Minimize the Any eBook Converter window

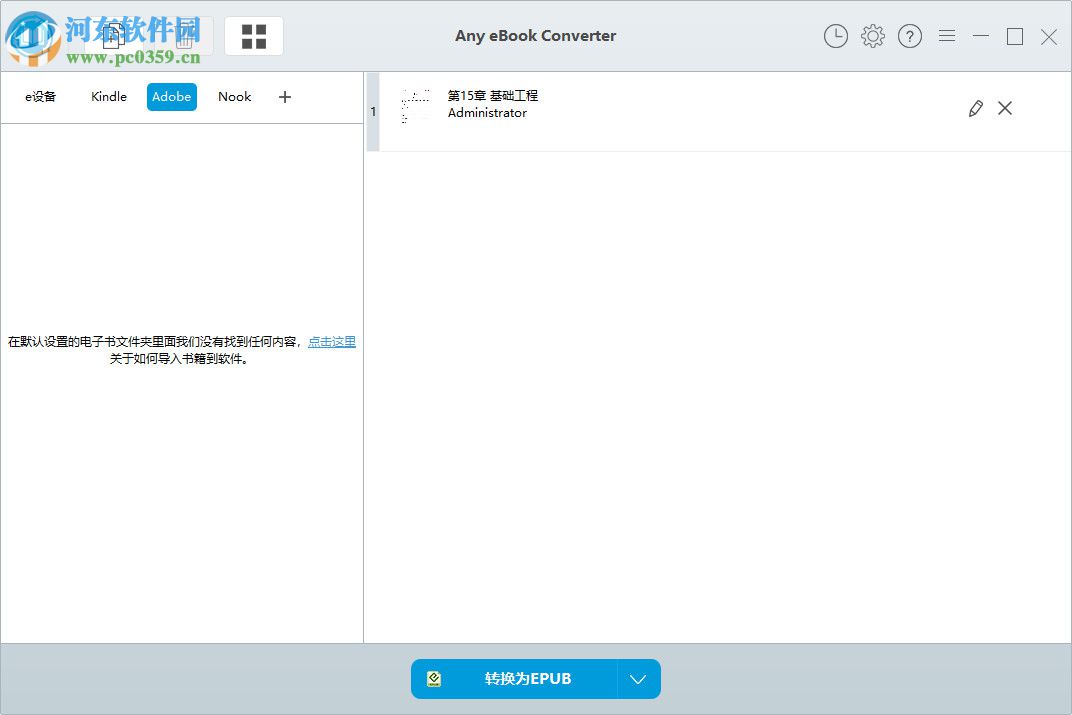[x=980, y=36]
